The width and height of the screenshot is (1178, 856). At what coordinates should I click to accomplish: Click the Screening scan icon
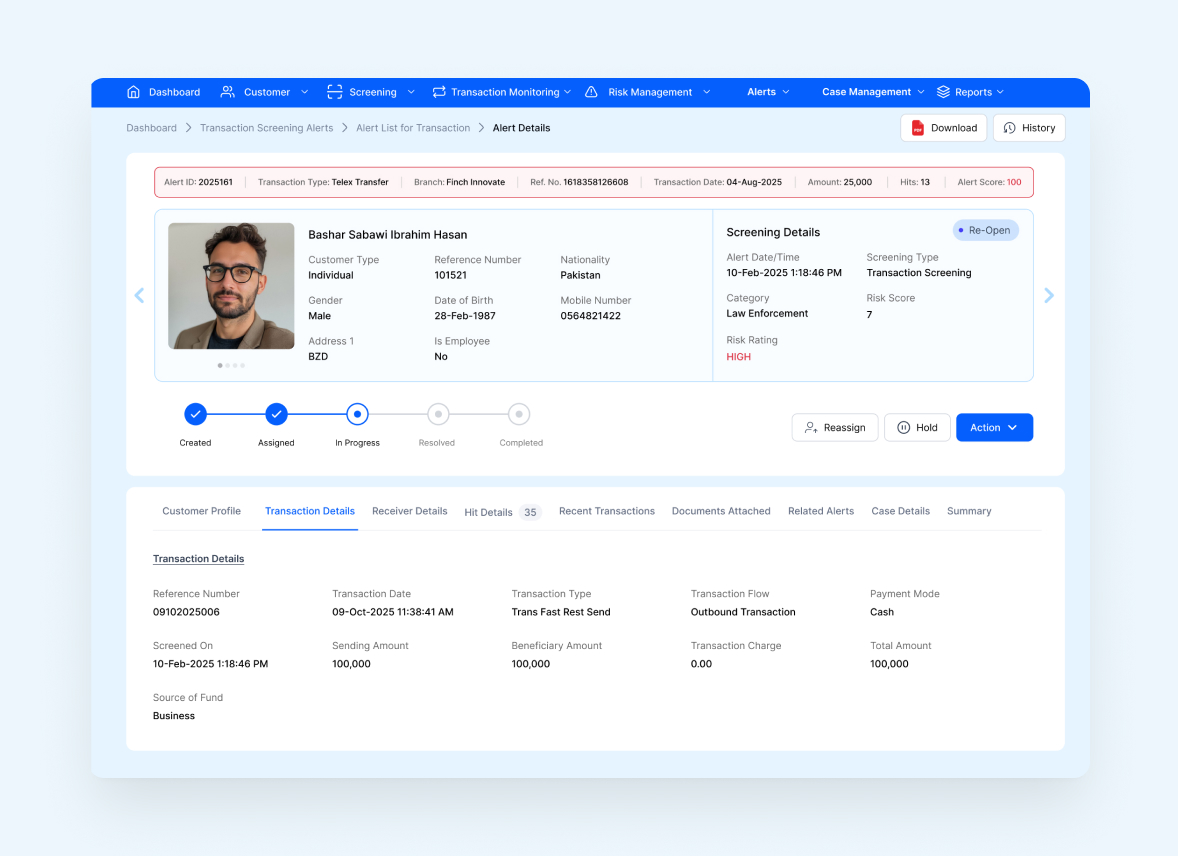pos(334,92)
